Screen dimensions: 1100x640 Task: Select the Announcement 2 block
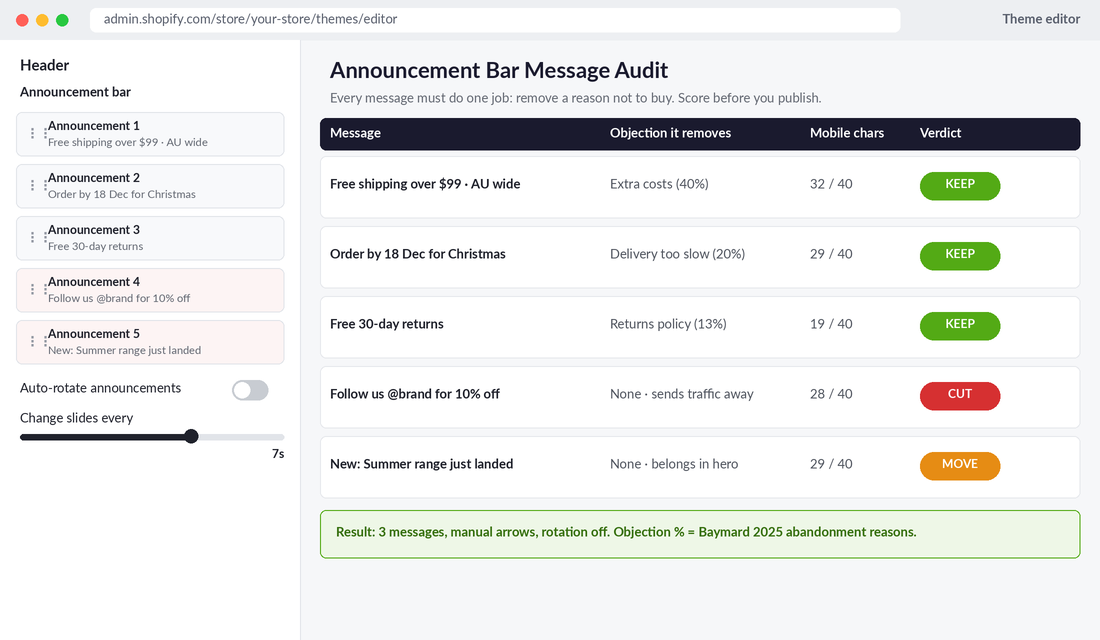150,186
